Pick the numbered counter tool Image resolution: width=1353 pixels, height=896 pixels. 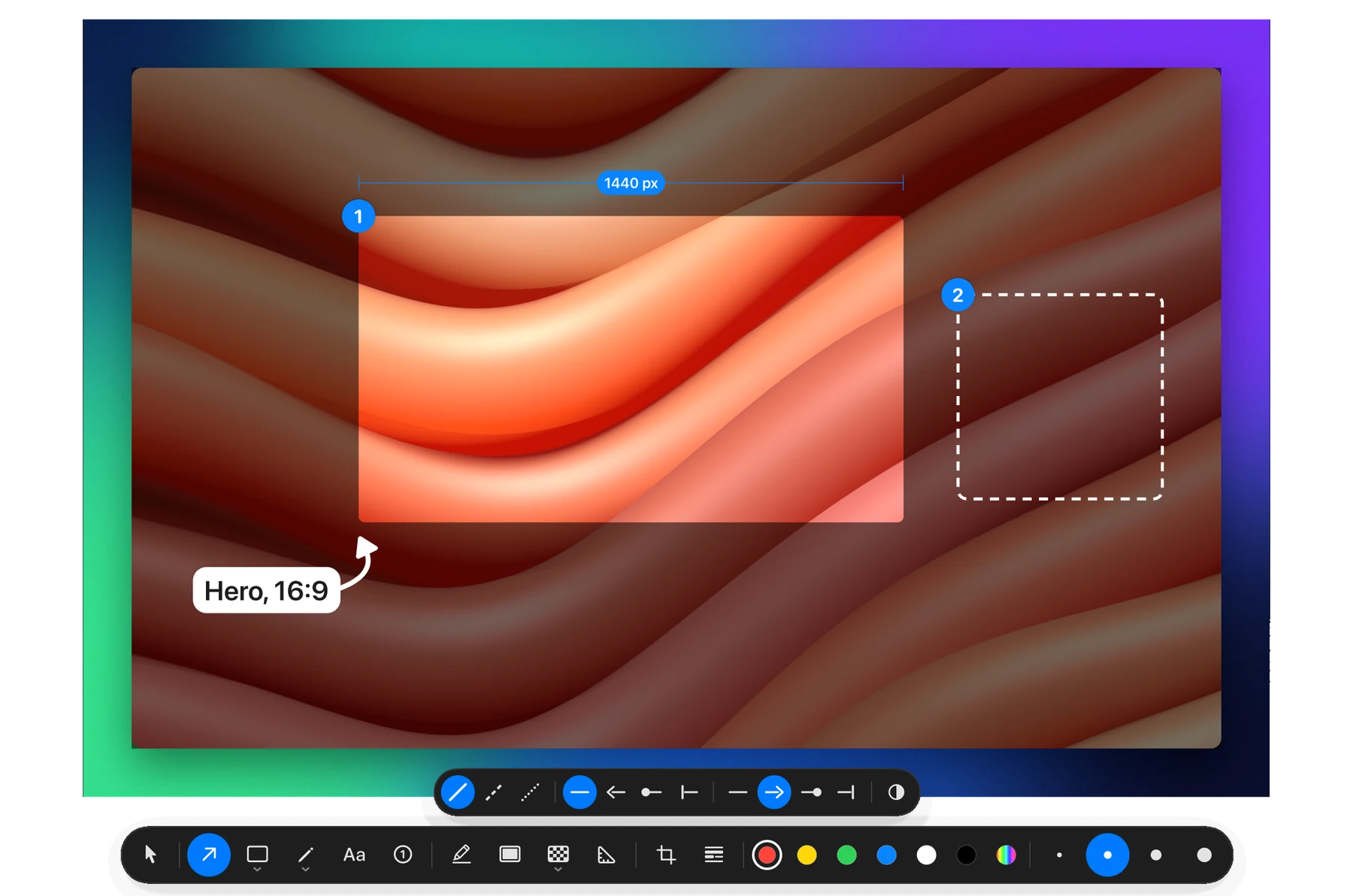pos(403,855)
